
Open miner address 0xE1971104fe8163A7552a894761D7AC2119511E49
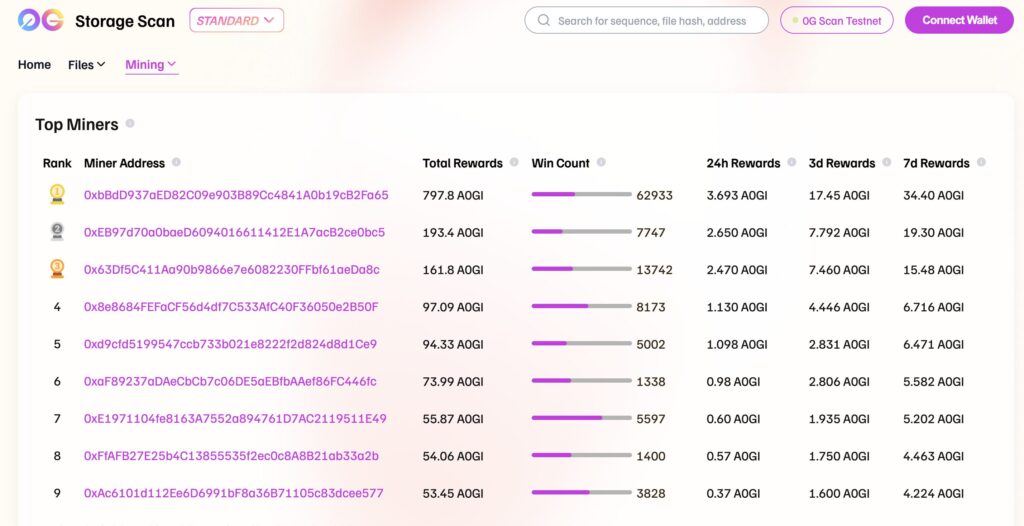pyautogui.click(x=235, y=419)
